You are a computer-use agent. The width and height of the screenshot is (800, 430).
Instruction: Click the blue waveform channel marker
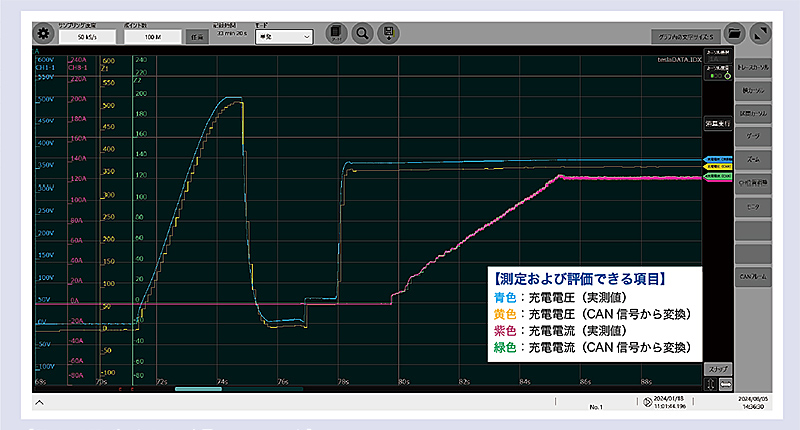(x=717, y=158)
